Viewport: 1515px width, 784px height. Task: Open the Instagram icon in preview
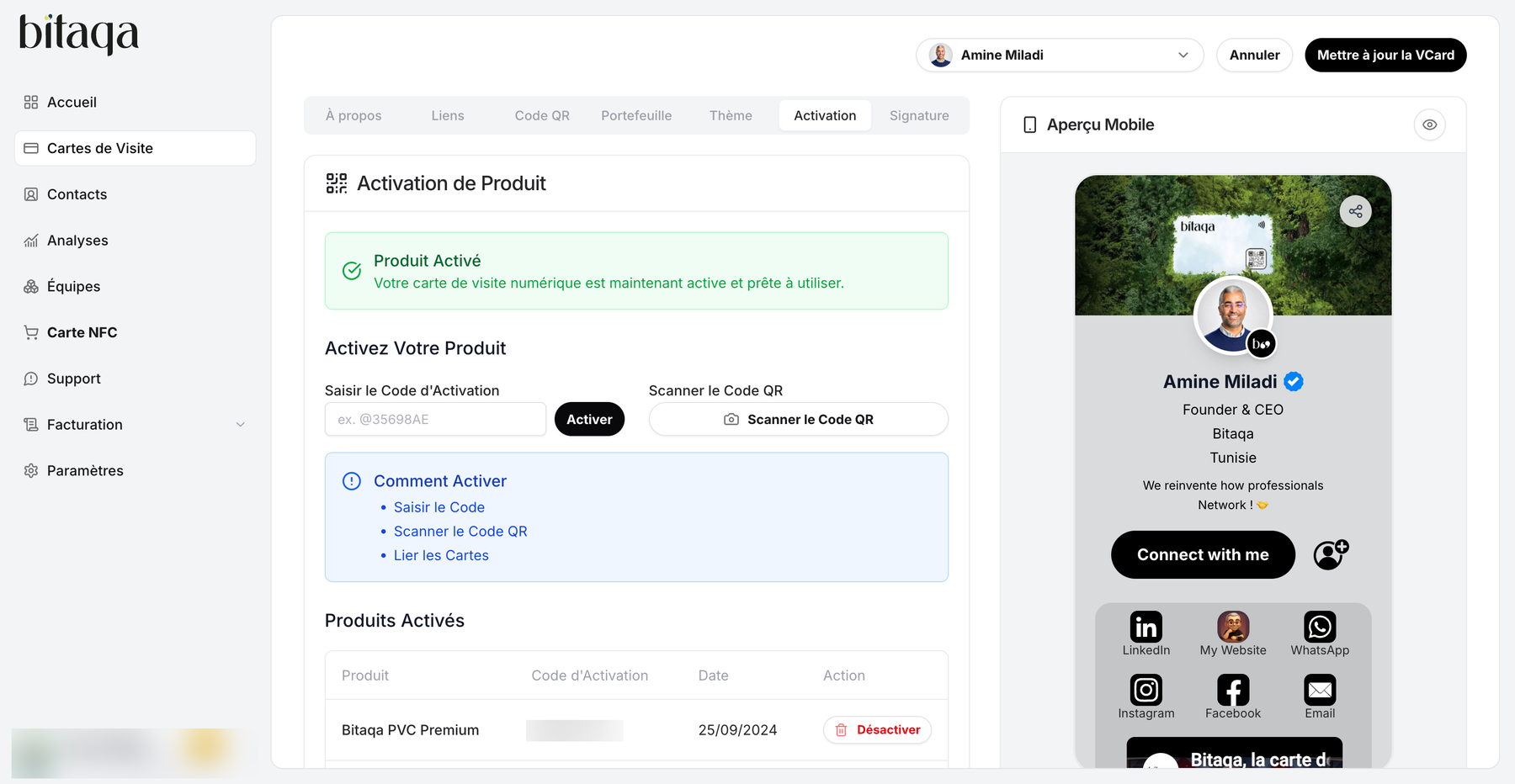1146,690
